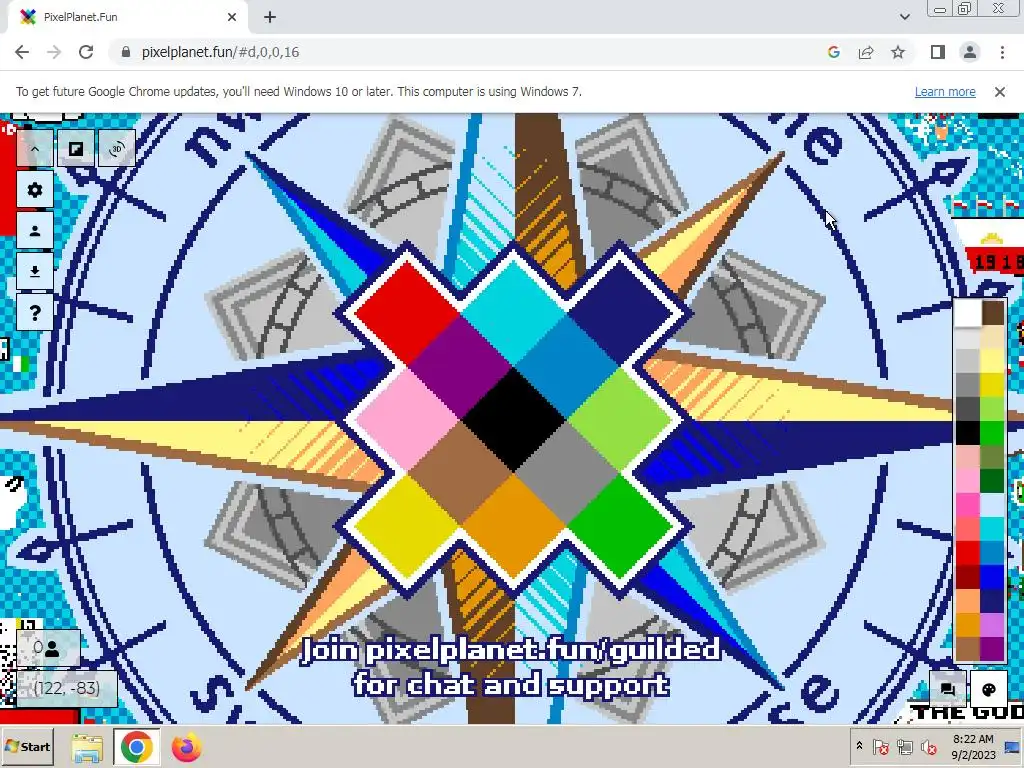The image size is (1024, 768).
Task: Pick the orange palette swatch
Action: click(968, 625)
